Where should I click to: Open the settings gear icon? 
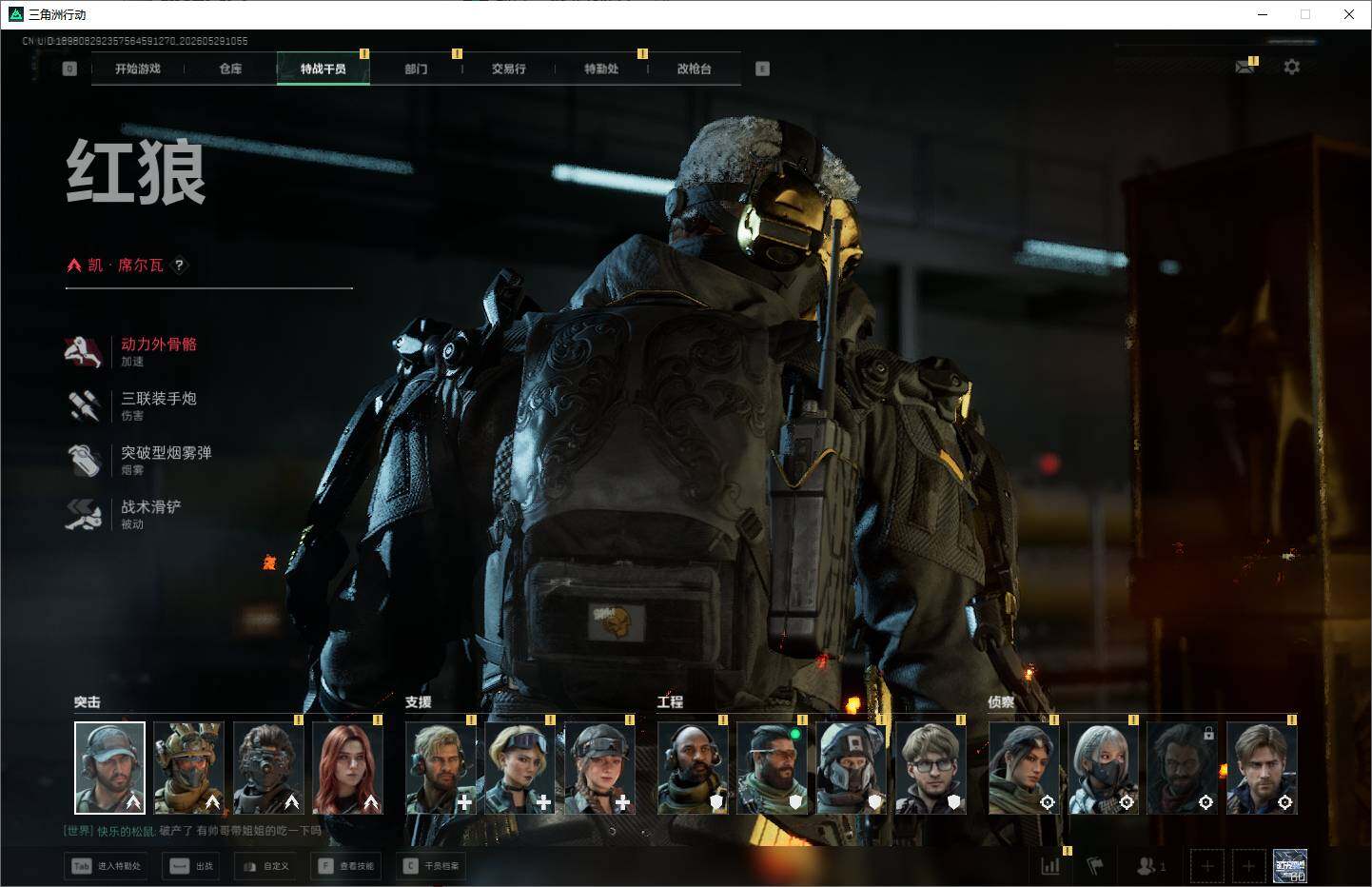1291,67
